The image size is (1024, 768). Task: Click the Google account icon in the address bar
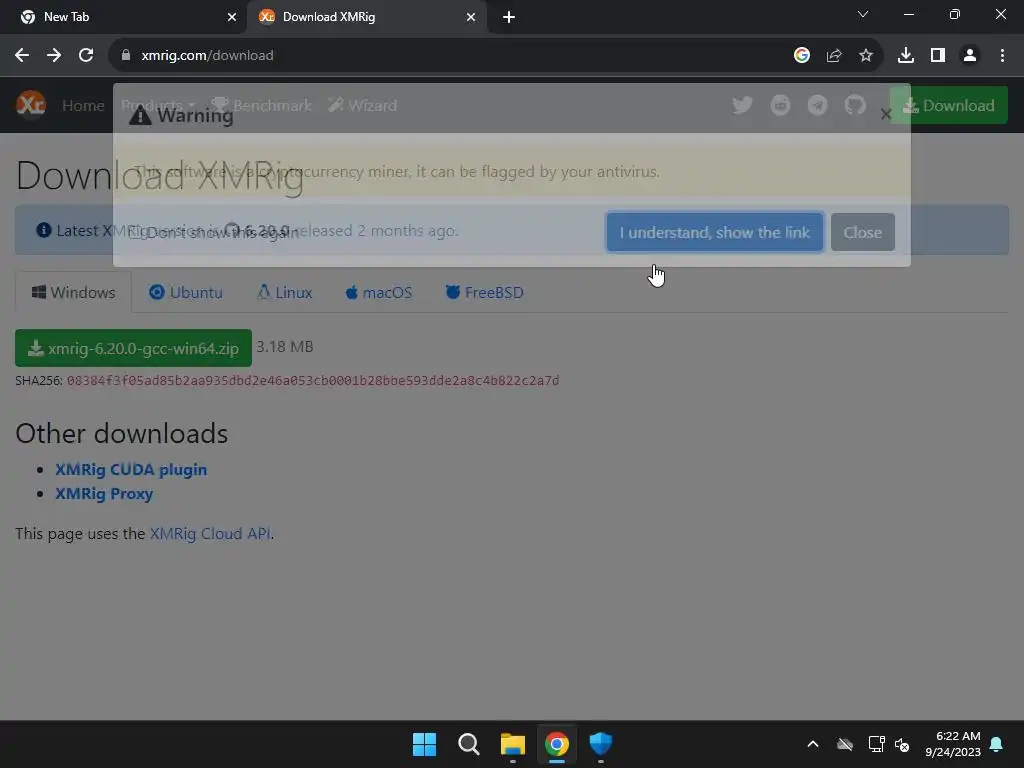[x=802, y=56]
